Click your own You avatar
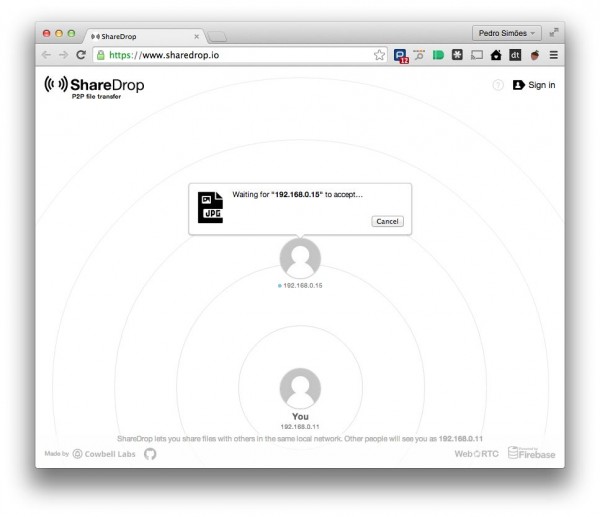This screenshot has width=600, height=517. 300,388
